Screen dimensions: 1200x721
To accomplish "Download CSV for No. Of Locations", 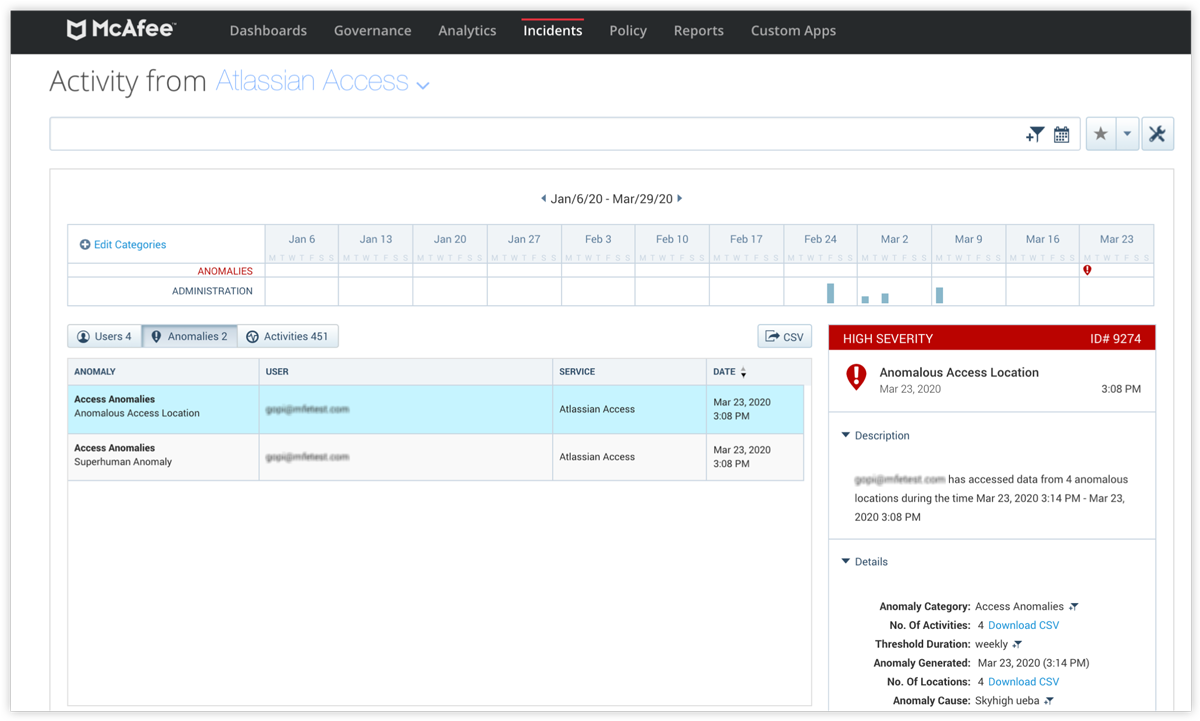I will [x=1023, y=681].
